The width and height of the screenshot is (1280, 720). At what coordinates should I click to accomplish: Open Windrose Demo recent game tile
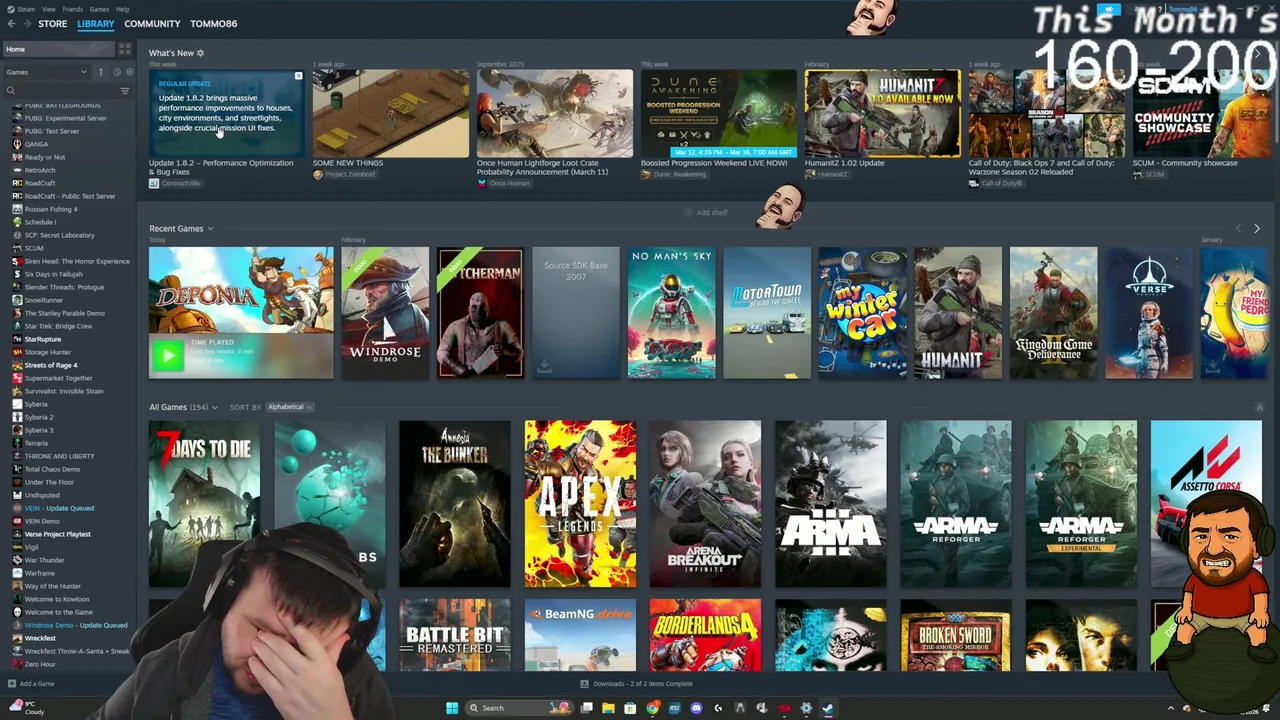coord(385,313)
